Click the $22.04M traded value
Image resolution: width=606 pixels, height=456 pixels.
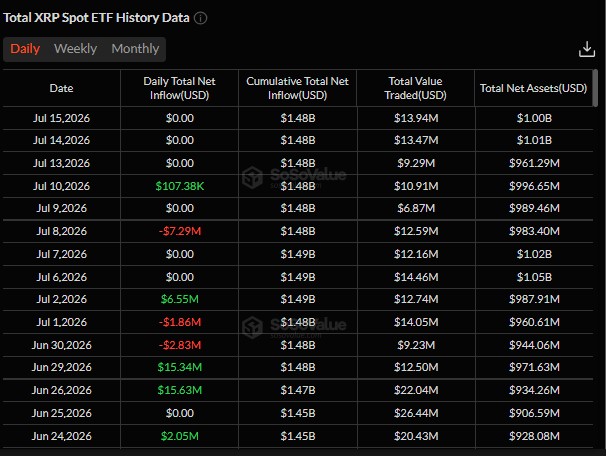tap(416, 390)
